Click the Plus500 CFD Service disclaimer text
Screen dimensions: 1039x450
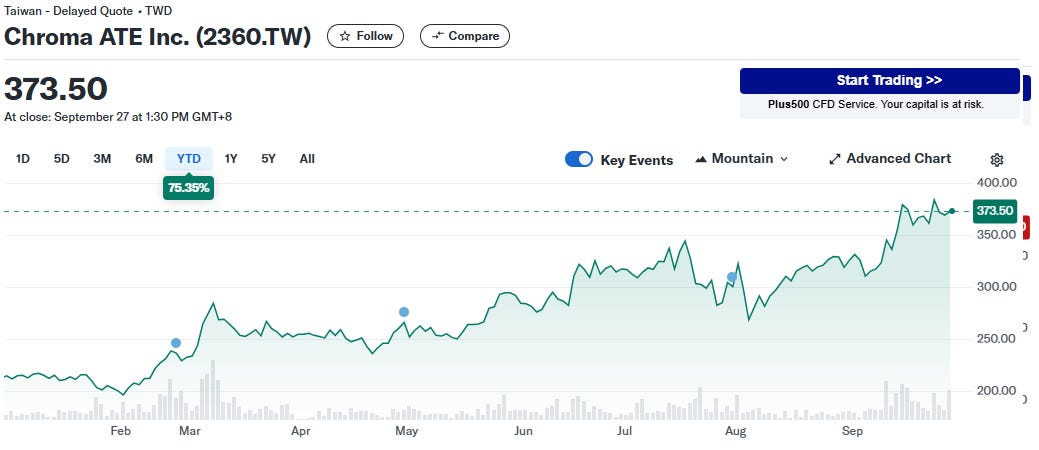pyautogui.click(x=876, y=105)
